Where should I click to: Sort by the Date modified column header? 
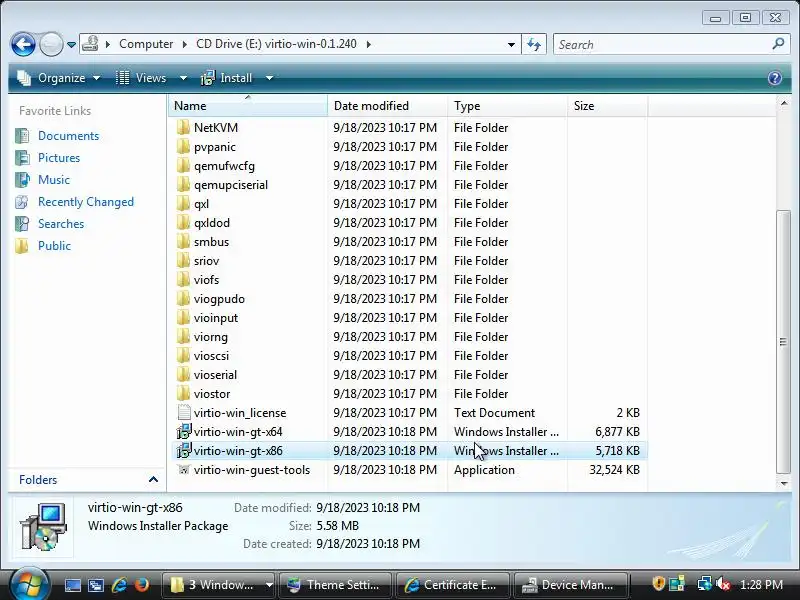(387, 106)
